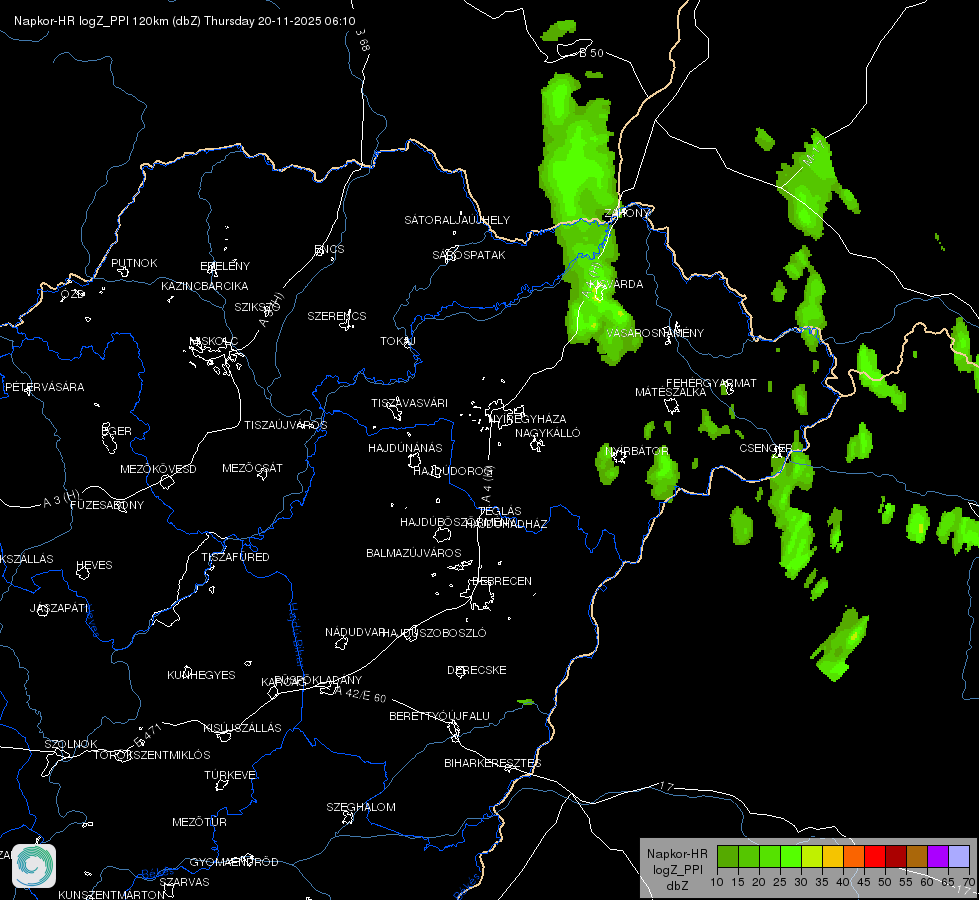Click the SZOLNOK city label
The image size is (979, 900).
coord(71,744)
